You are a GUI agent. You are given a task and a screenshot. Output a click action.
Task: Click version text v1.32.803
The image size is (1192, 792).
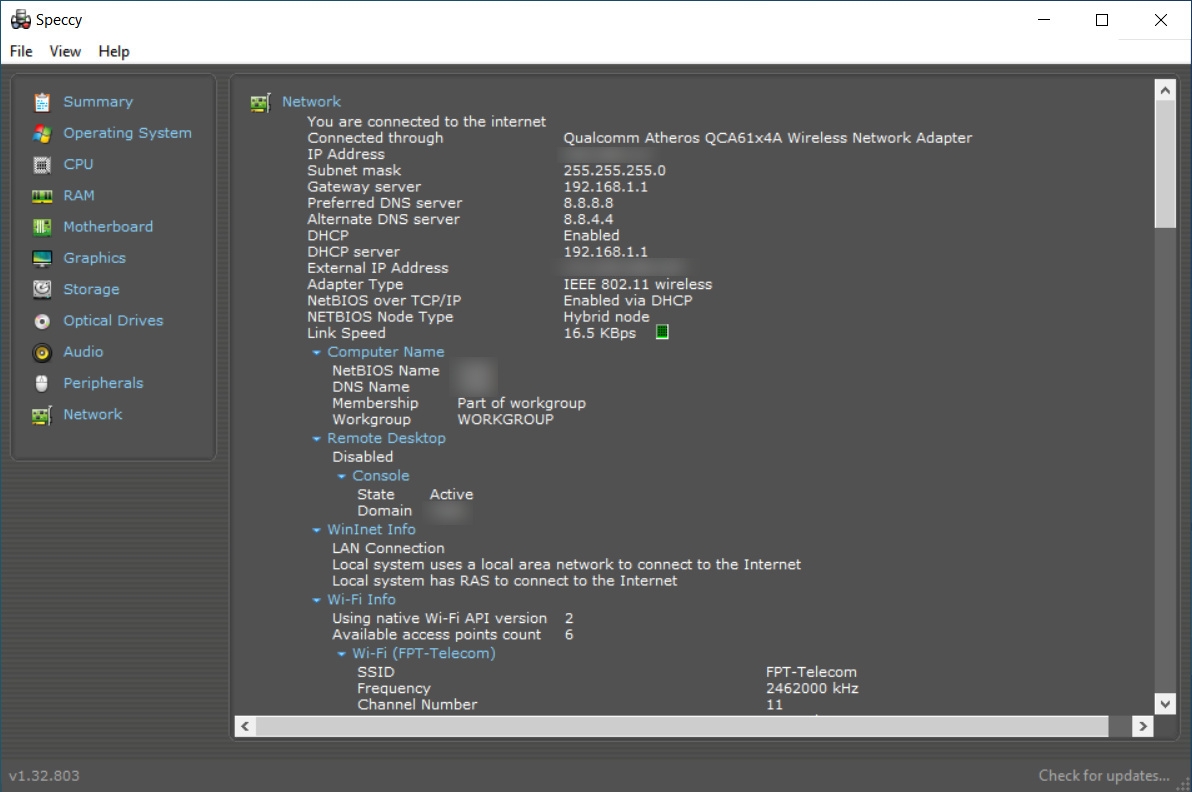44,775
